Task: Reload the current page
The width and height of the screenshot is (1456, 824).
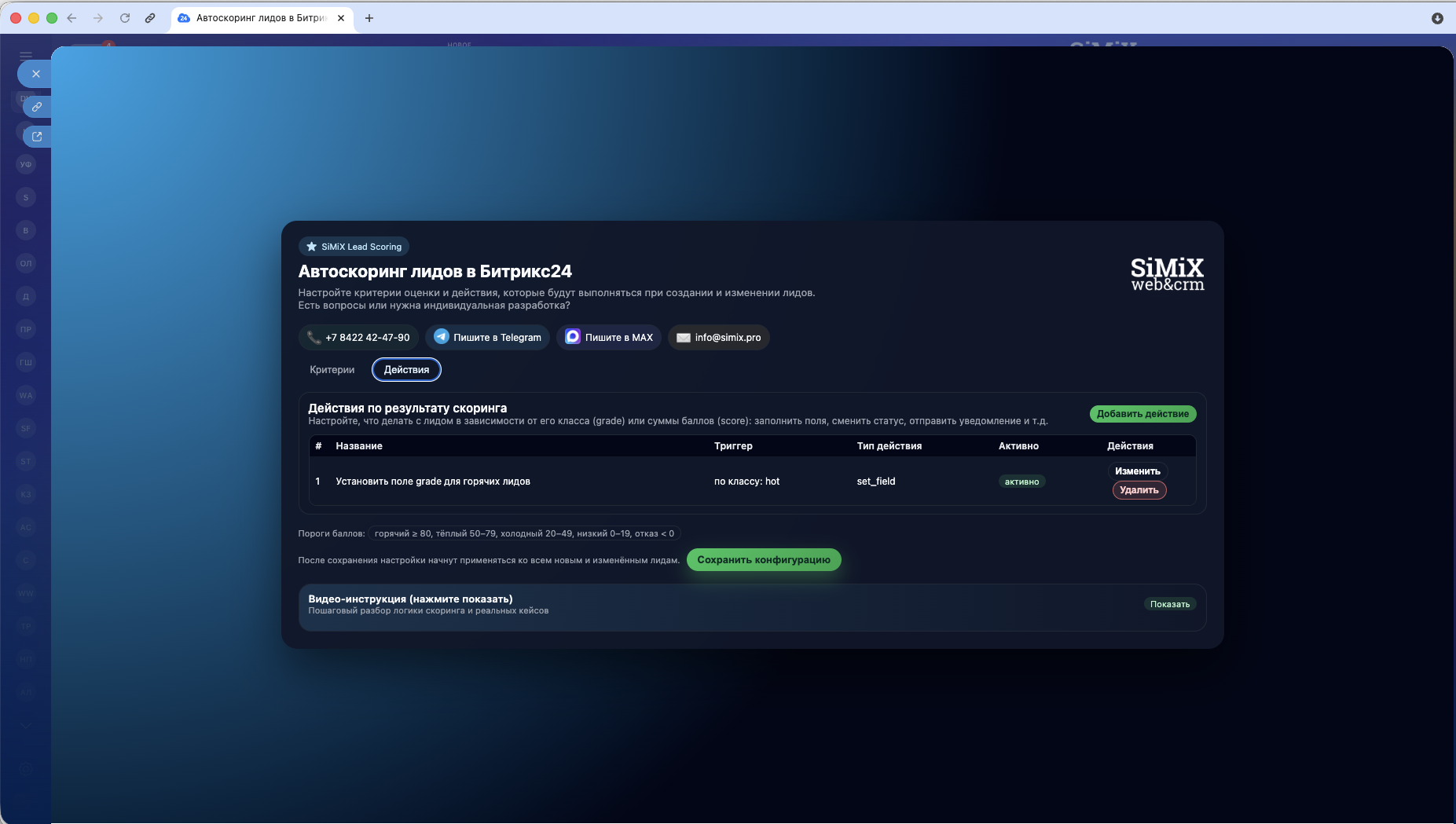Action: [x=125, y=18]
